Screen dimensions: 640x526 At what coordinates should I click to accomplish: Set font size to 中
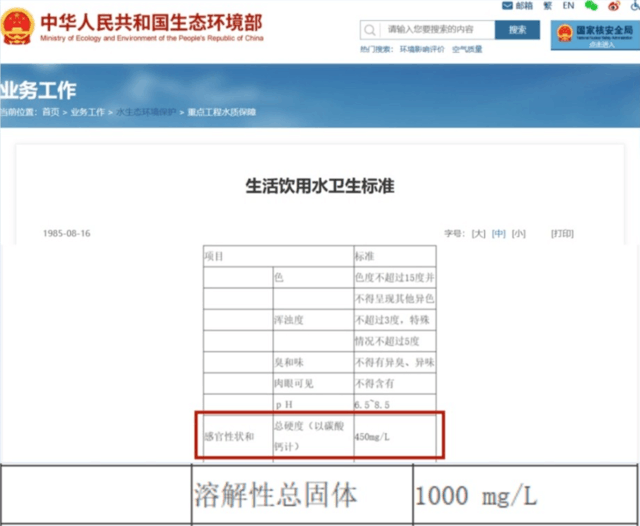(498, 233)
